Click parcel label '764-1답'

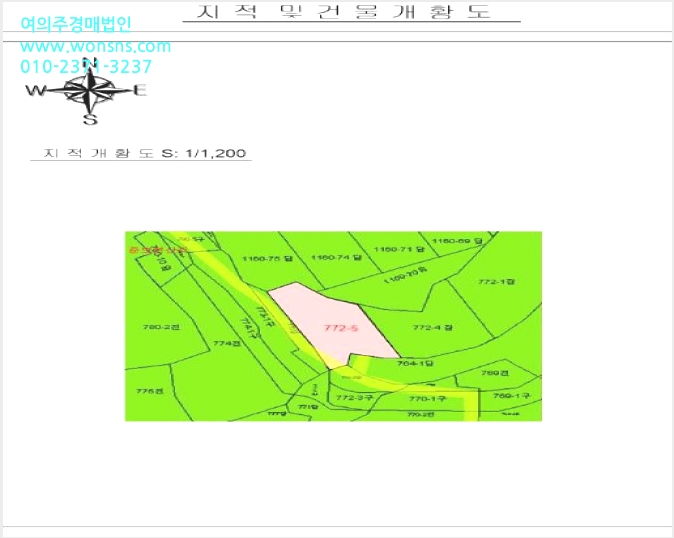(x=415, y=364)
